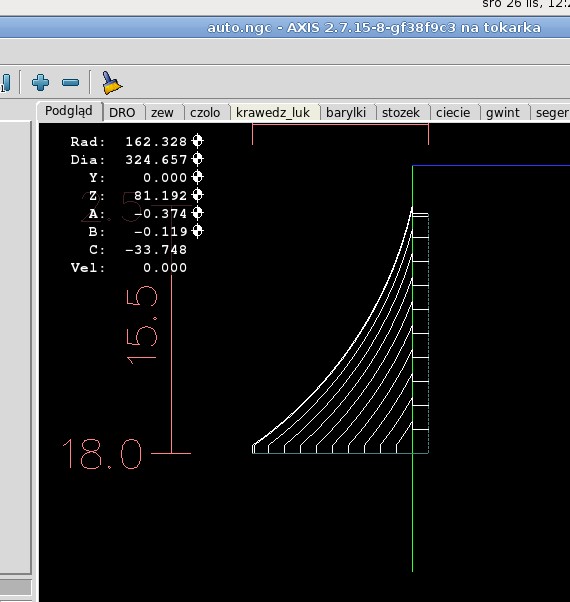Toggle the optional pause M1 toolbar icon
This screenshot has height=602, width=570.
[6, 83]
